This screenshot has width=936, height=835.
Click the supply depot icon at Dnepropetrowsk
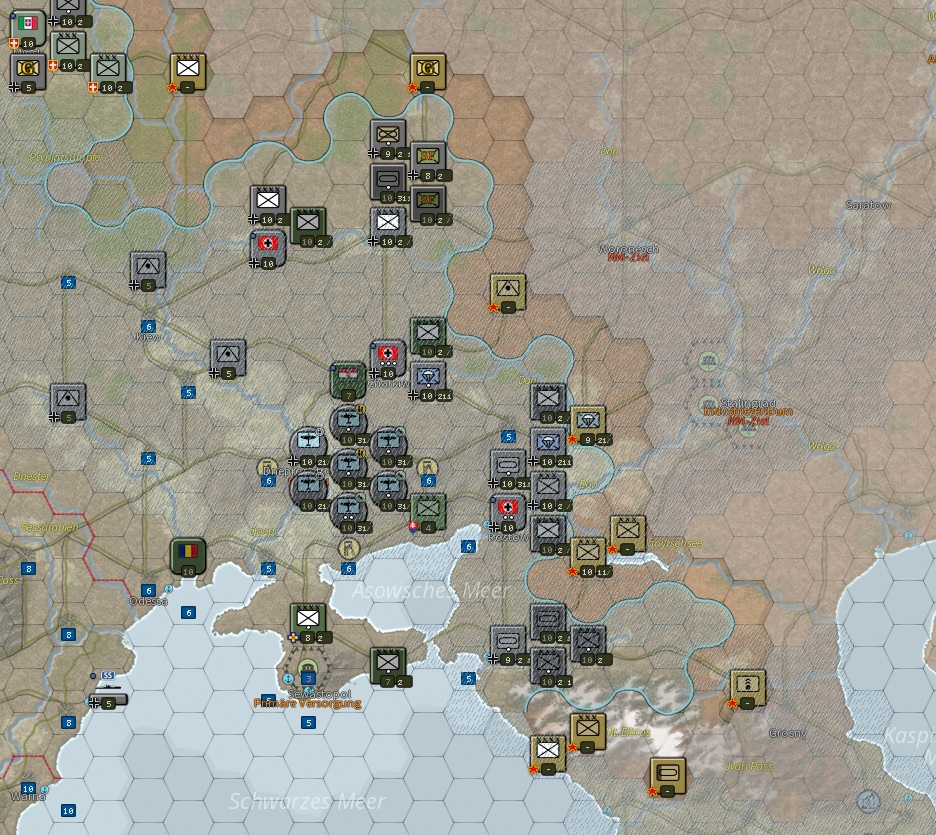[x=267, y=467]
